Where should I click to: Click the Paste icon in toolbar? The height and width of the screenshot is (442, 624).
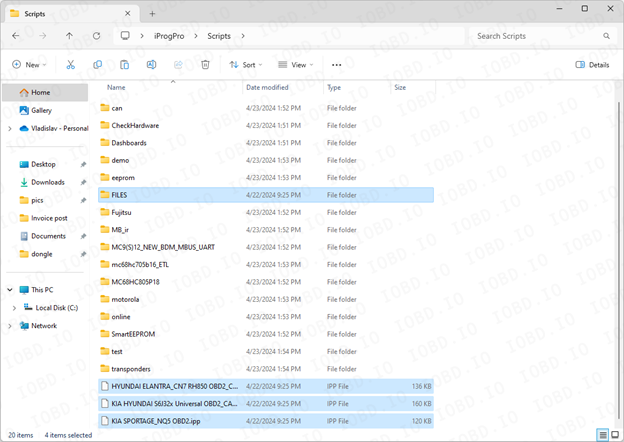point(124,65)
